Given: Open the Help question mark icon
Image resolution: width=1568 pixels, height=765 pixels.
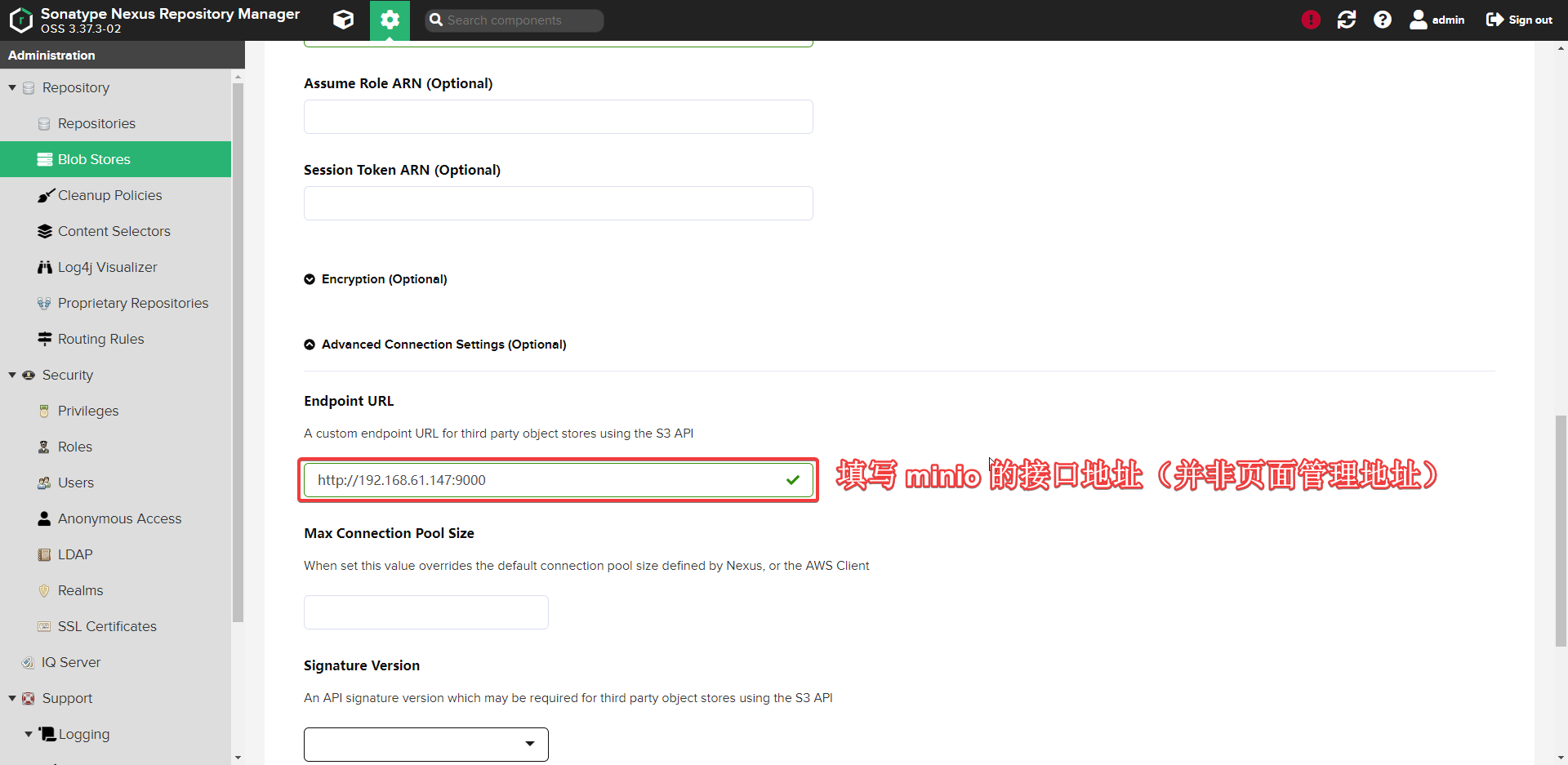Looking at the screenshot, I should click(x=1382, y=19).
